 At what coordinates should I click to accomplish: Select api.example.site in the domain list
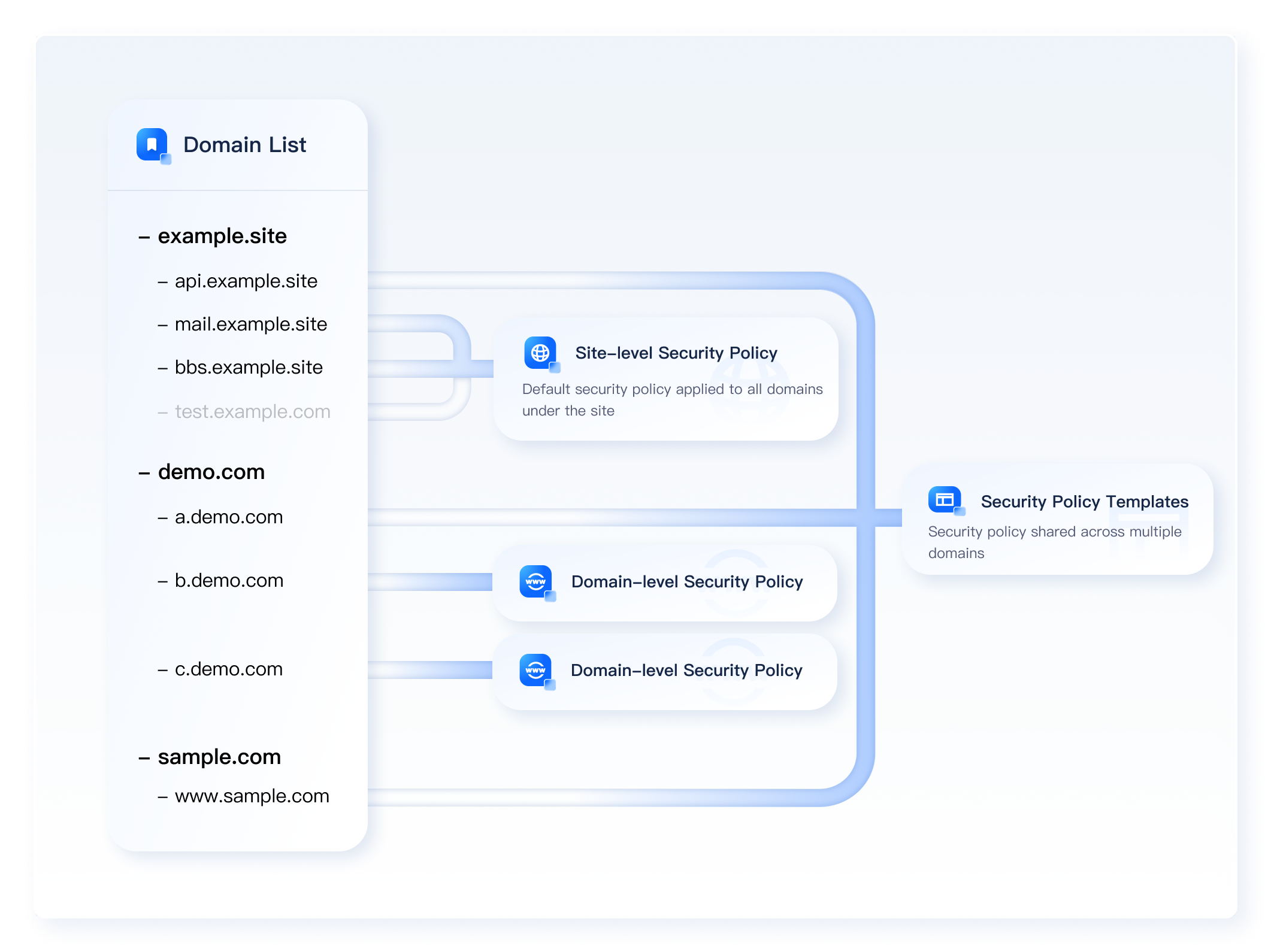pos(246,281)
